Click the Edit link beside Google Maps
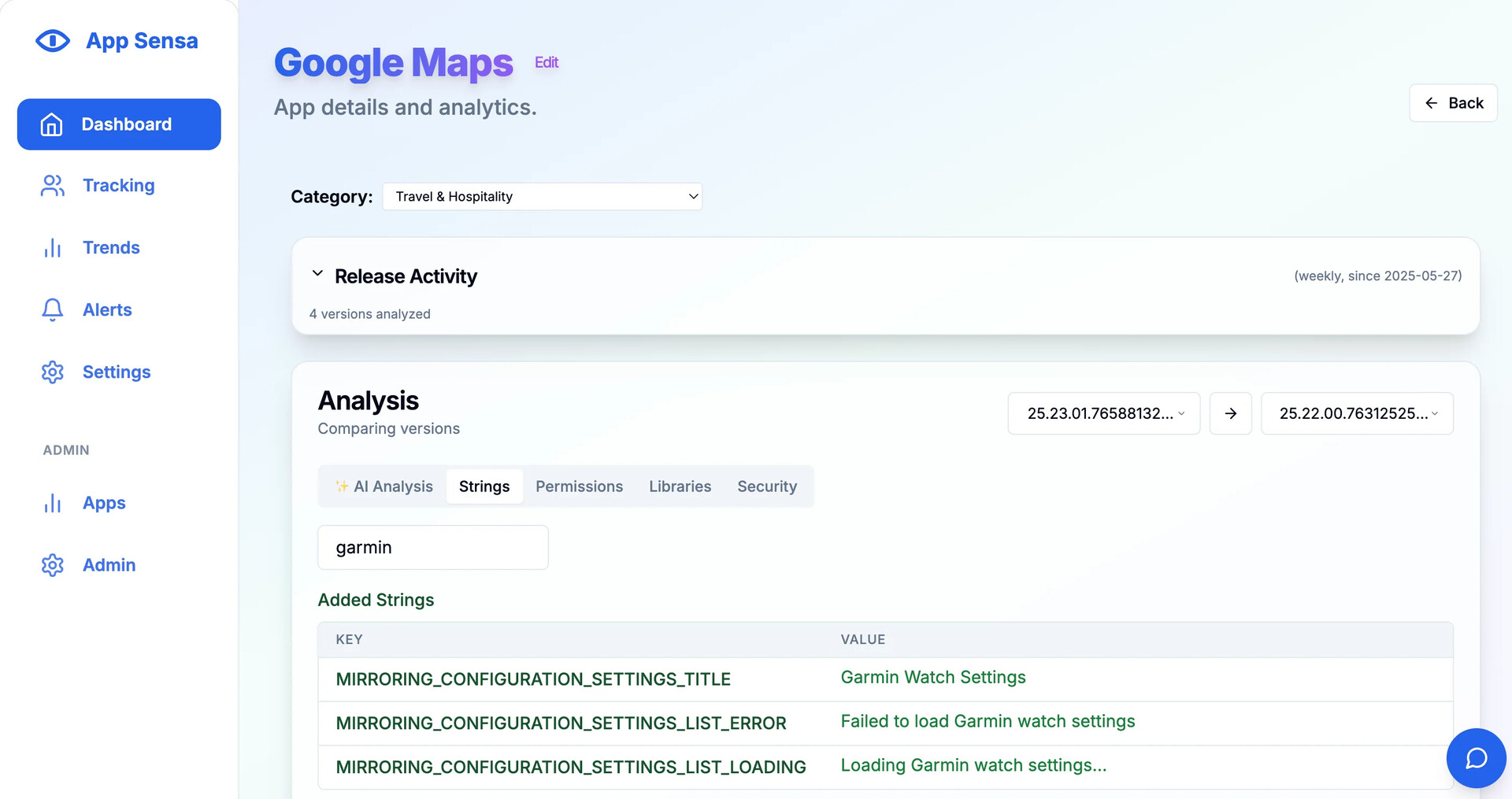Screen dimensions: 1512x799 [546, 62]
